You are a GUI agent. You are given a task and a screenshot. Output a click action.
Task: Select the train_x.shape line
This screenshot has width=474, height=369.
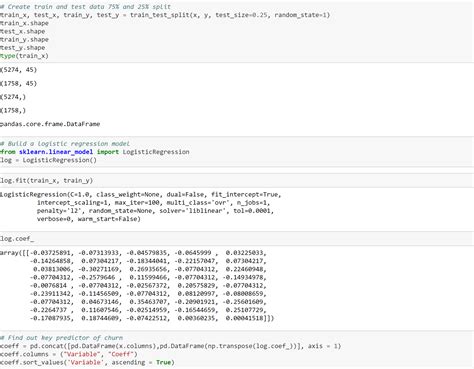pos(24,23)
